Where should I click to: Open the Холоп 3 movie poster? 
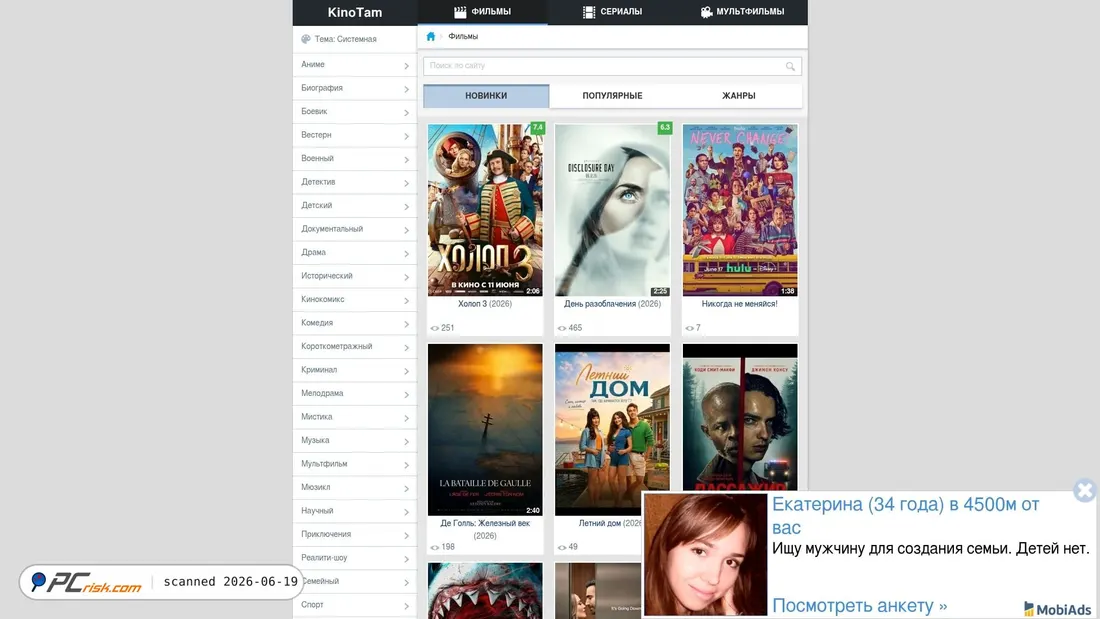485,210
